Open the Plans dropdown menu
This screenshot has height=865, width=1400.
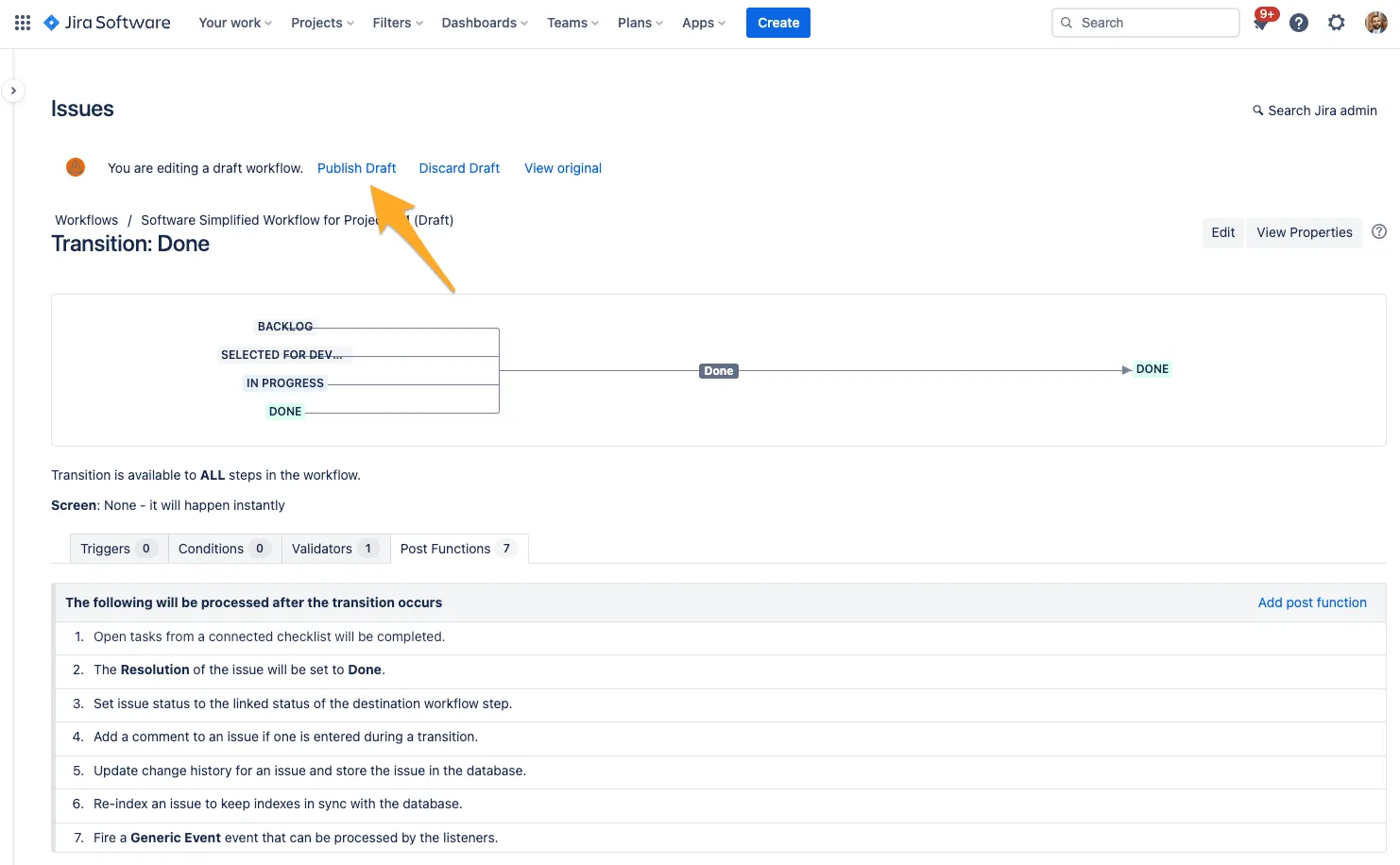point(640,23)
